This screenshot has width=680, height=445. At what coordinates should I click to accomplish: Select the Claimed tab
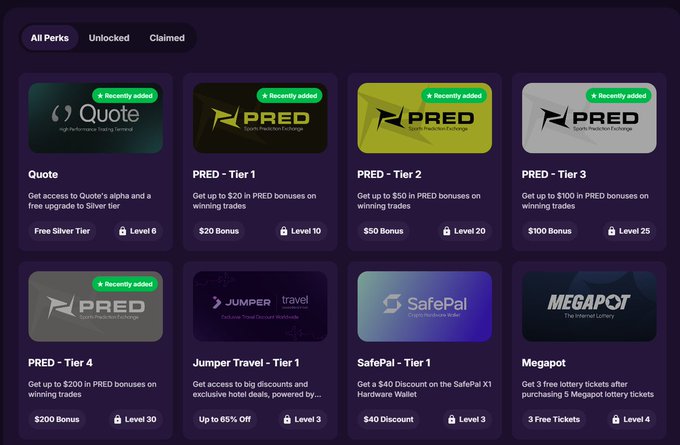[x=167, y=38]
